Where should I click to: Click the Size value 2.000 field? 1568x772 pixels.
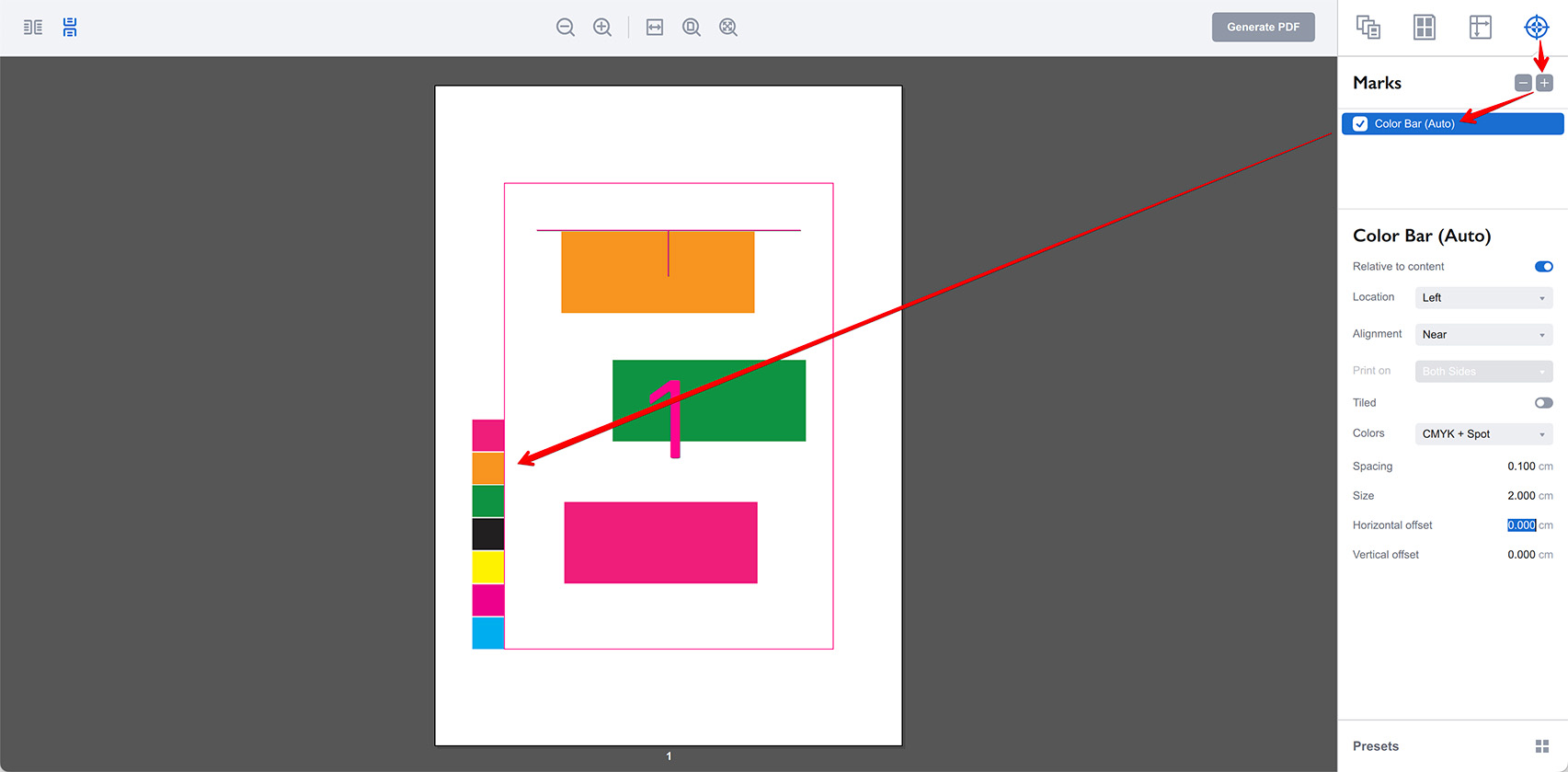[1521, 496]
